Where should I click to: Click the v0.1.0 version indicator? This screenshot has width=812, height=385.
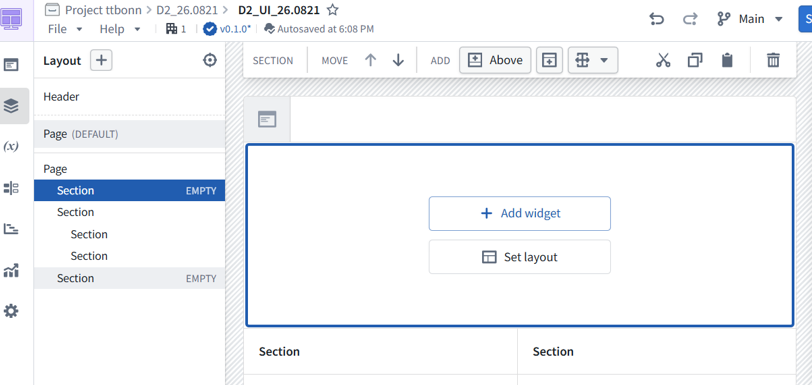227,29
